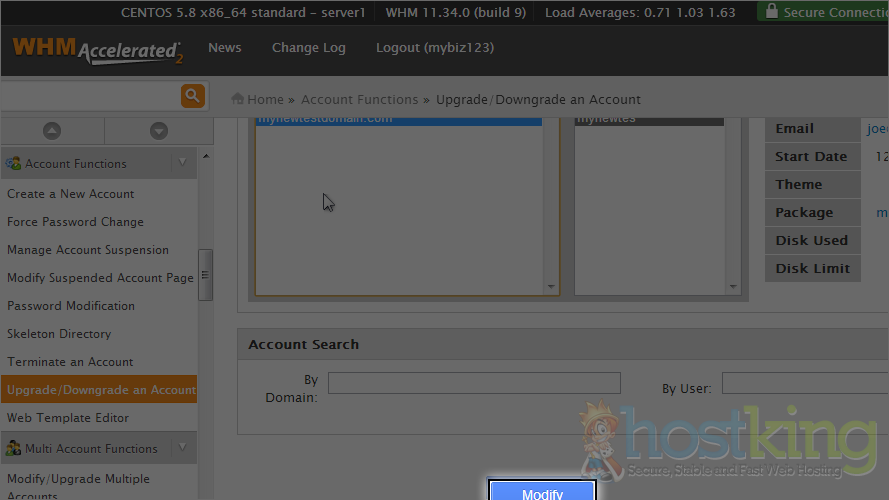Click the Home icon in breadcrumb
Image resolution: width=889 pixels, height=500 pixels.
pos(238,99)
